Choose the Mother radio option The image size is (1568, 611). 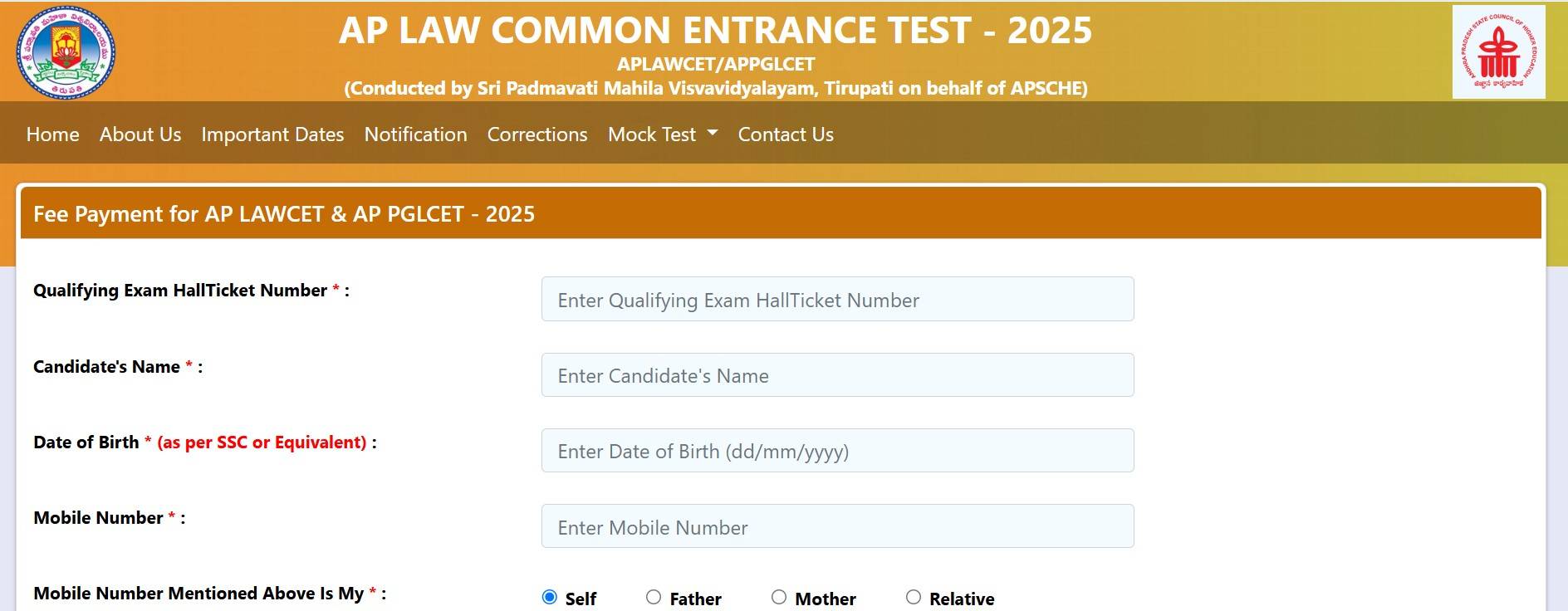click(779, 597)
